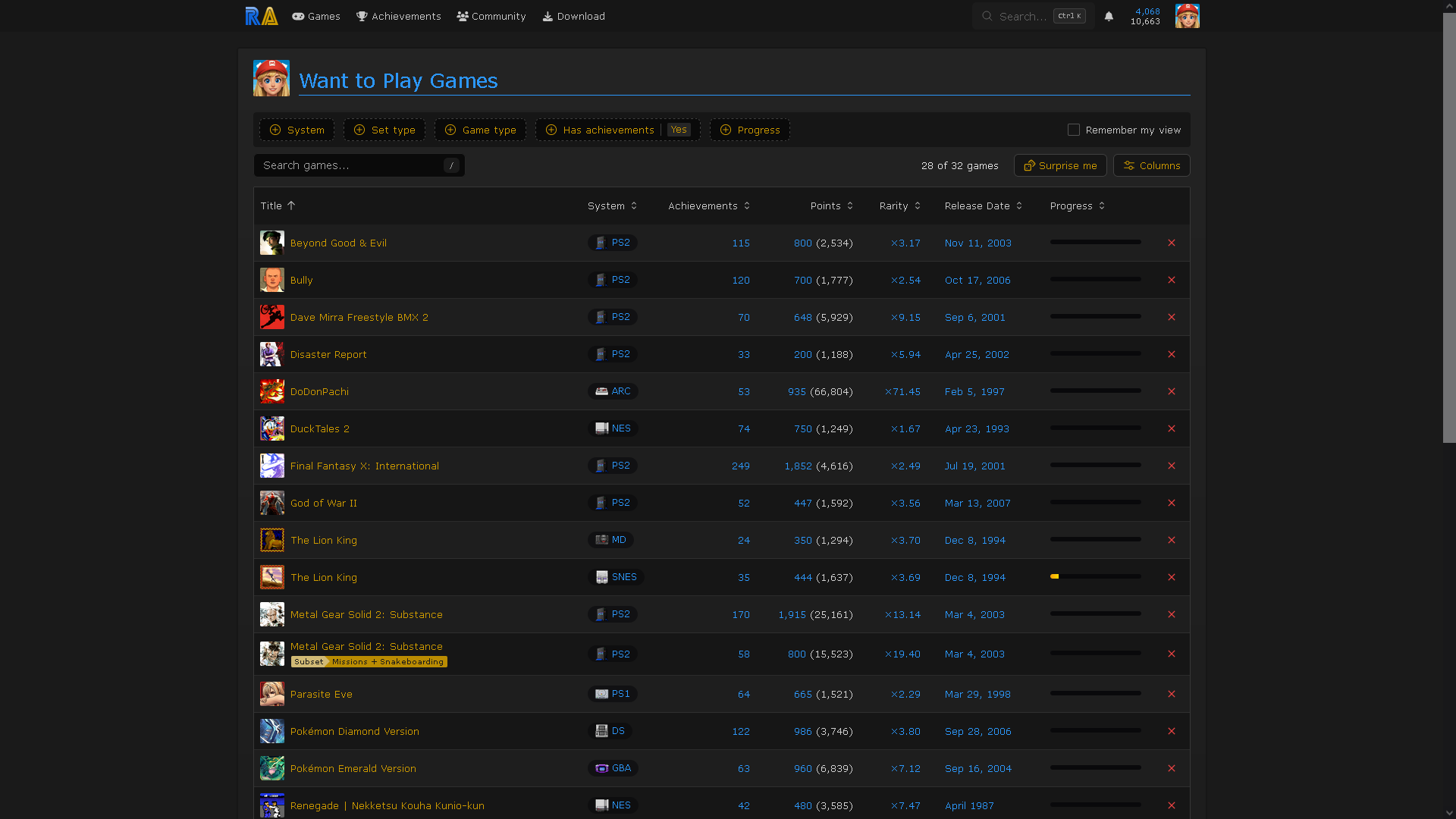Click the Parasite Eve game icon
The image size is (1456, 819).
(x=272, y=694)
